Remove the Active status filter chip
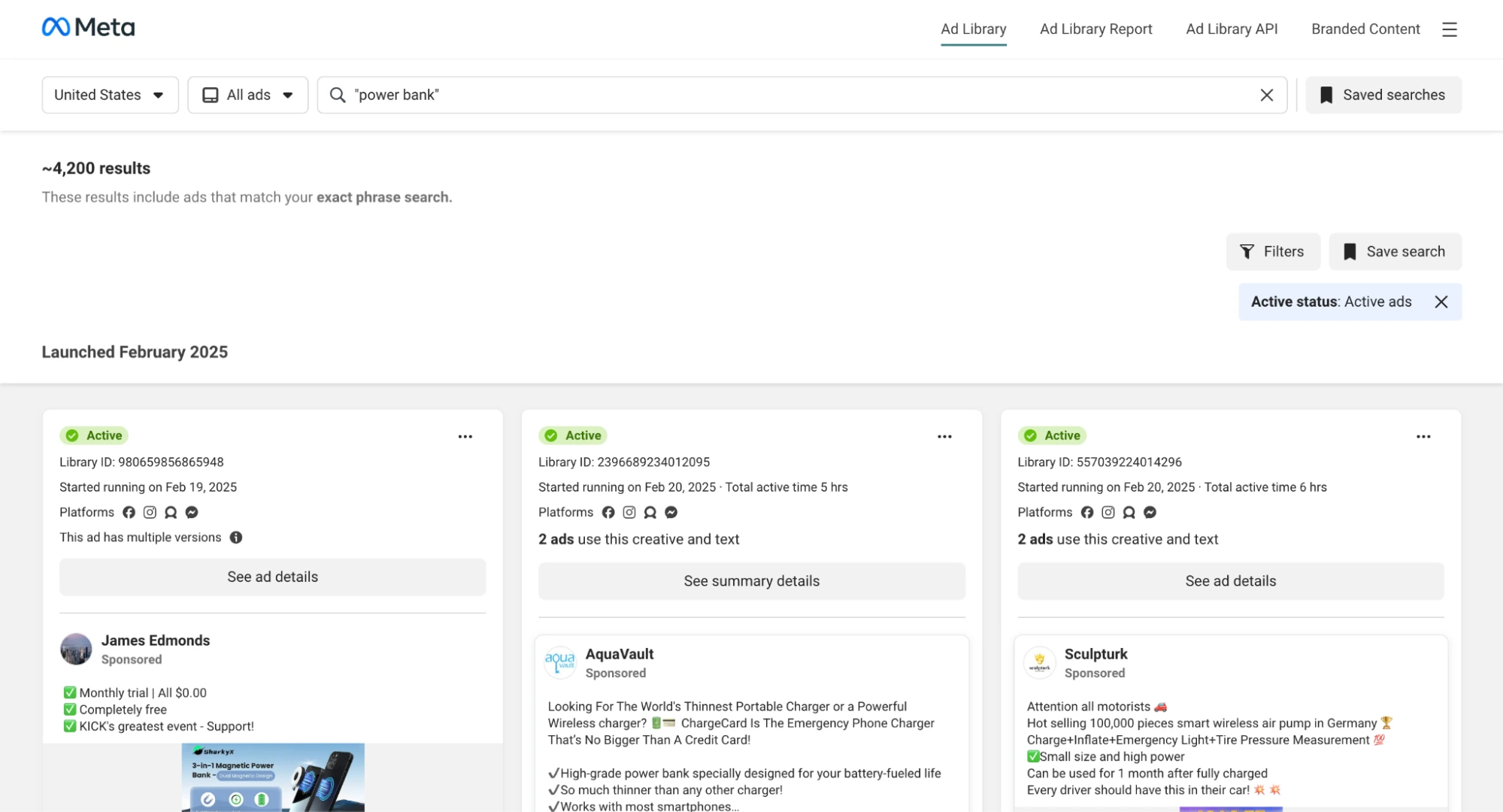Viewport: 1503px width, 812px height. (1441, 301)
